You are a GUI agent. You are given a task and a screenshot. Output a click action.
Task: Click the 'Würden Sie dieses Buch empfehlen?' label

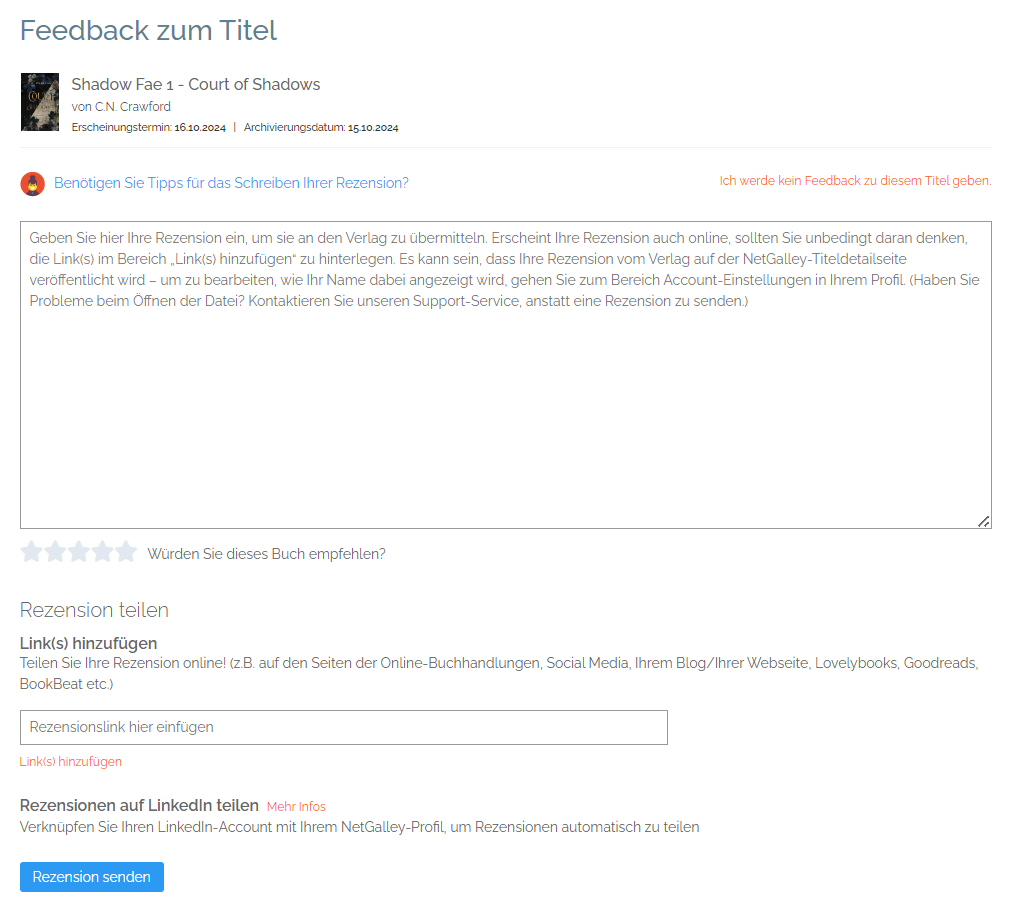coord(266,554)
